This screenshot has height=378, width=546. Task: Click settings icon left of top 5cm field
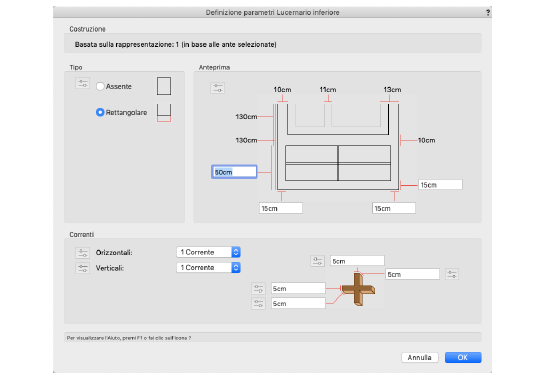pyautogui.click(x=317, y=261)
